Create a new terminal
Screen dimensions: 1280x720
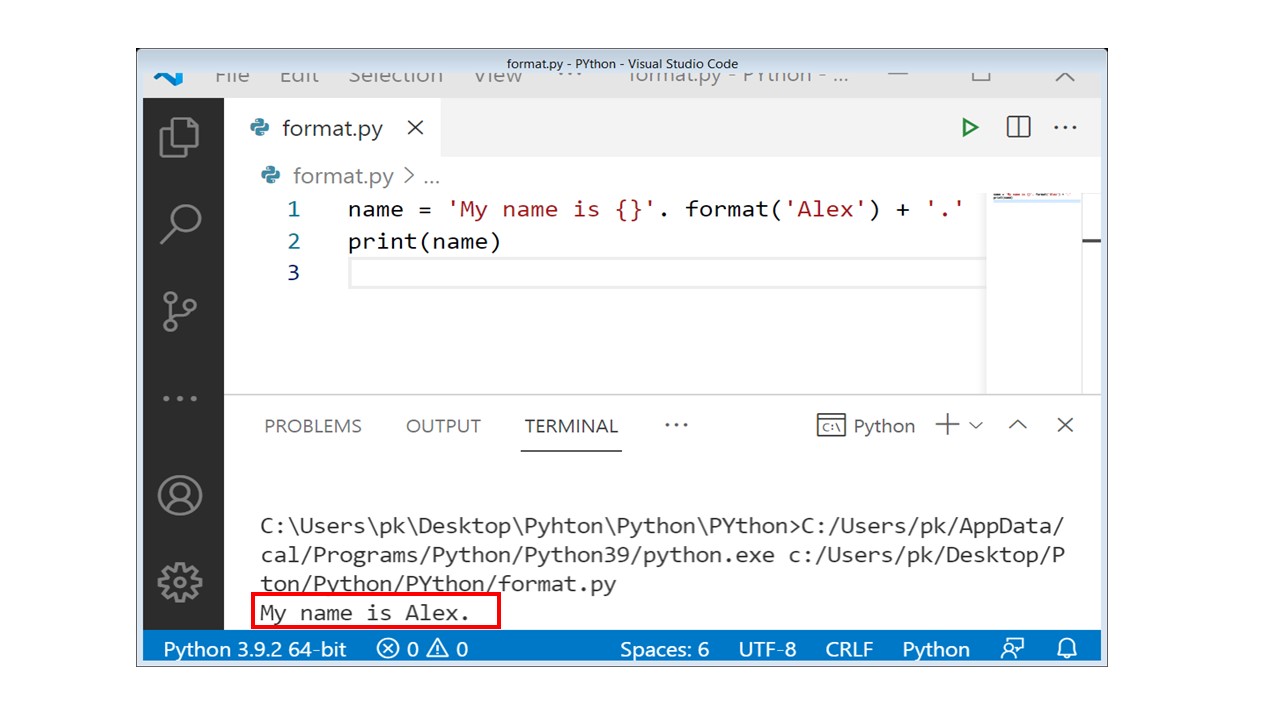[x=946, y=425]
